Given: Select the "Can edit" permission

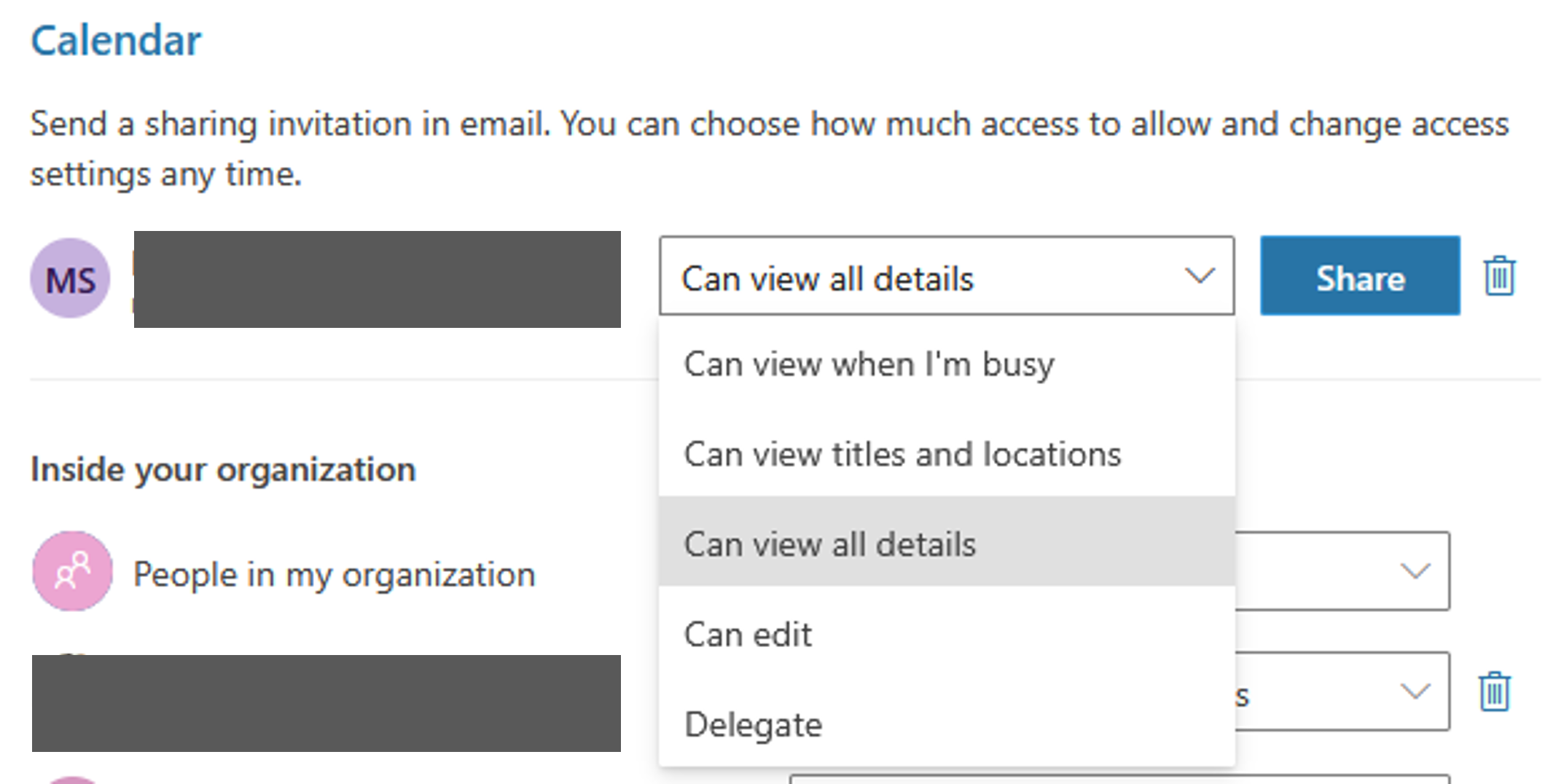Looking at the screenshot, I should pyautogui.click(x=748, y=634).
